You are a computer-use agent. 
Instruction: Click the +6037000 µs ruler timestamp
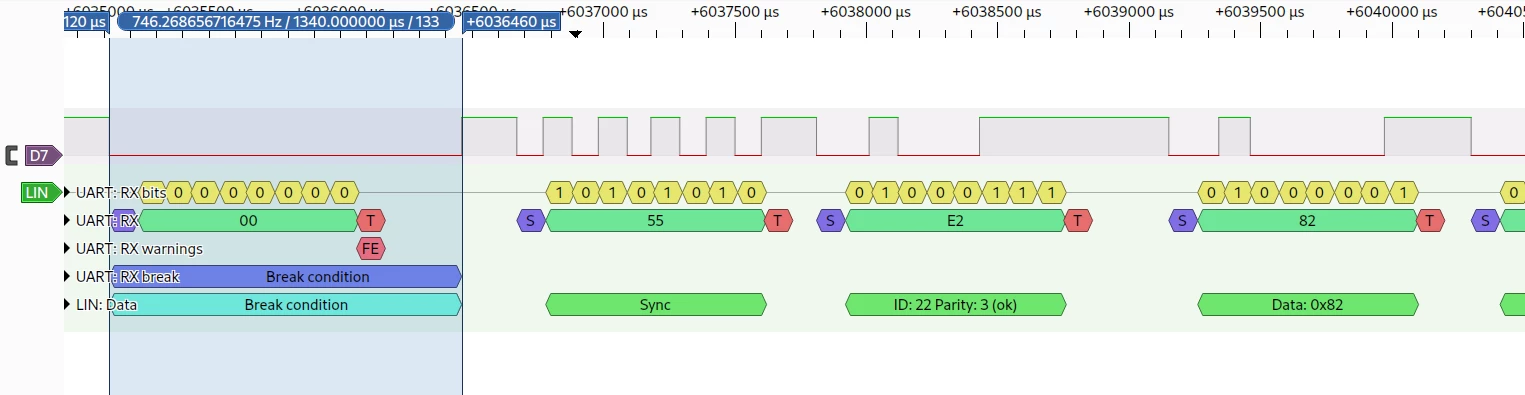click(604, 12)
